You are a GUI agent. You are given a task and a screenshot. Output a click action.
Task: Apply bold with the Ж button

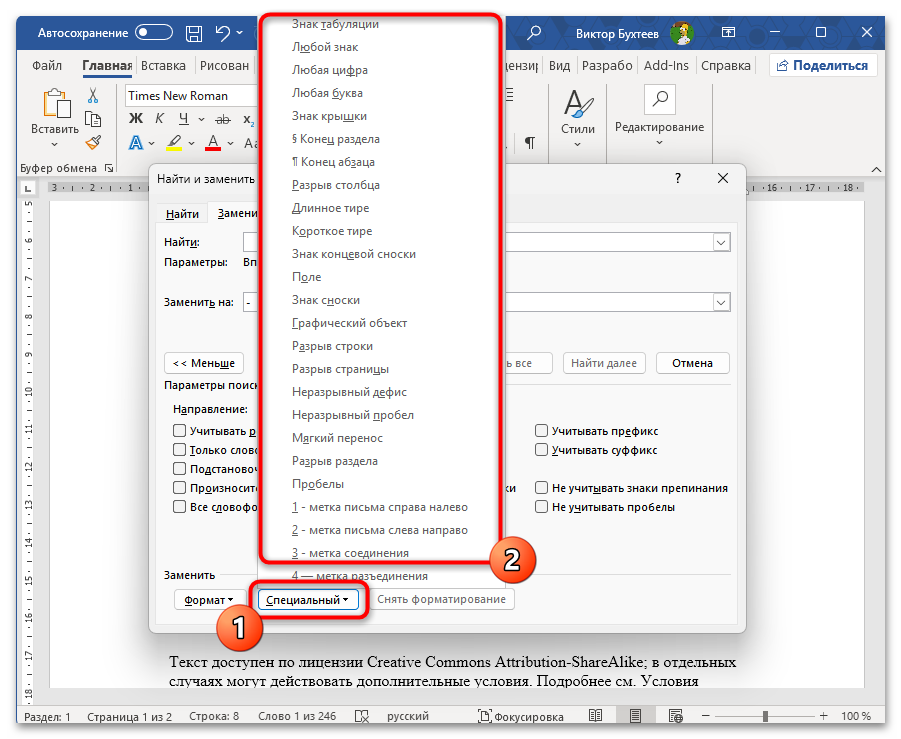point(136,119)
